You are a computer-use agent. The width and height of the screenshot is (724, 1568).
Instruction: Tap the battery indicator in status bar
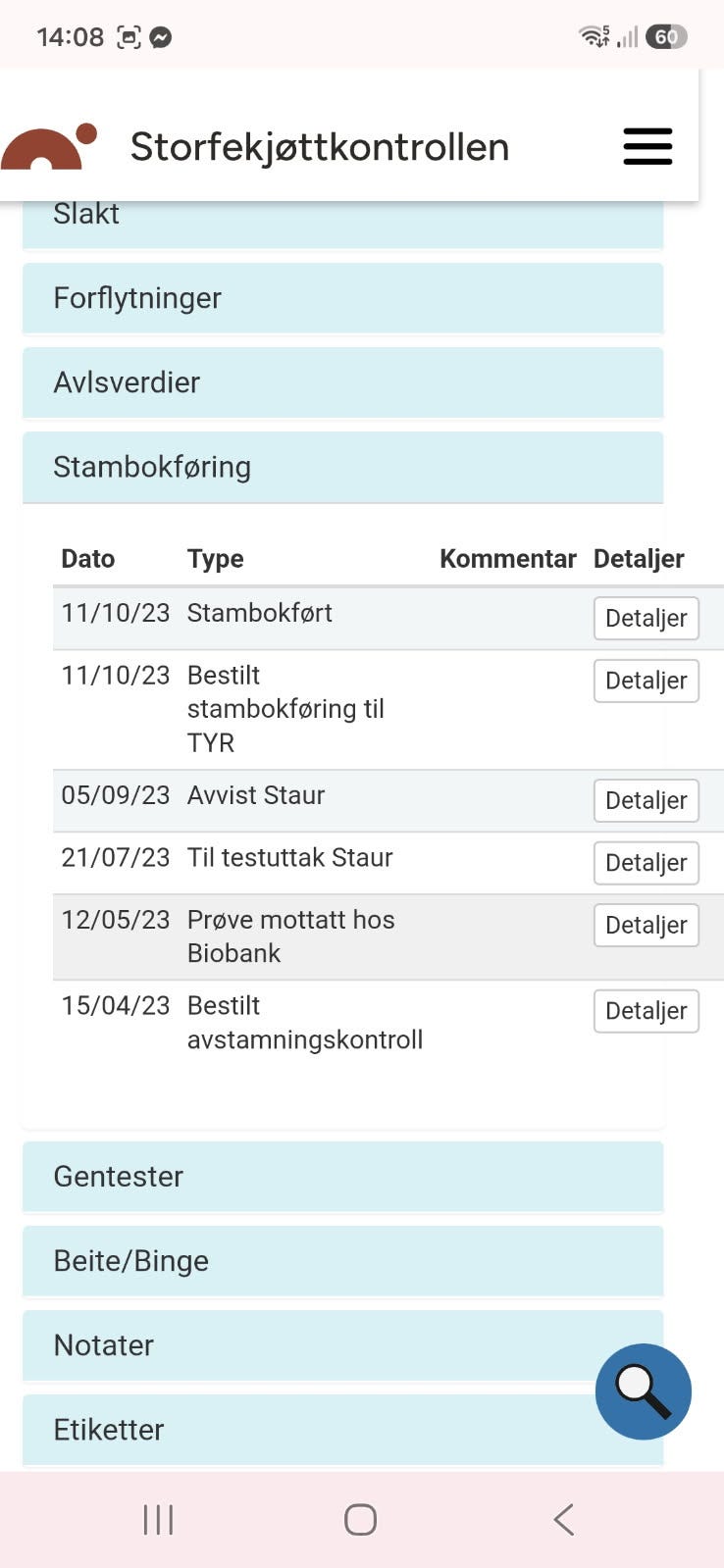coord(666,37)
